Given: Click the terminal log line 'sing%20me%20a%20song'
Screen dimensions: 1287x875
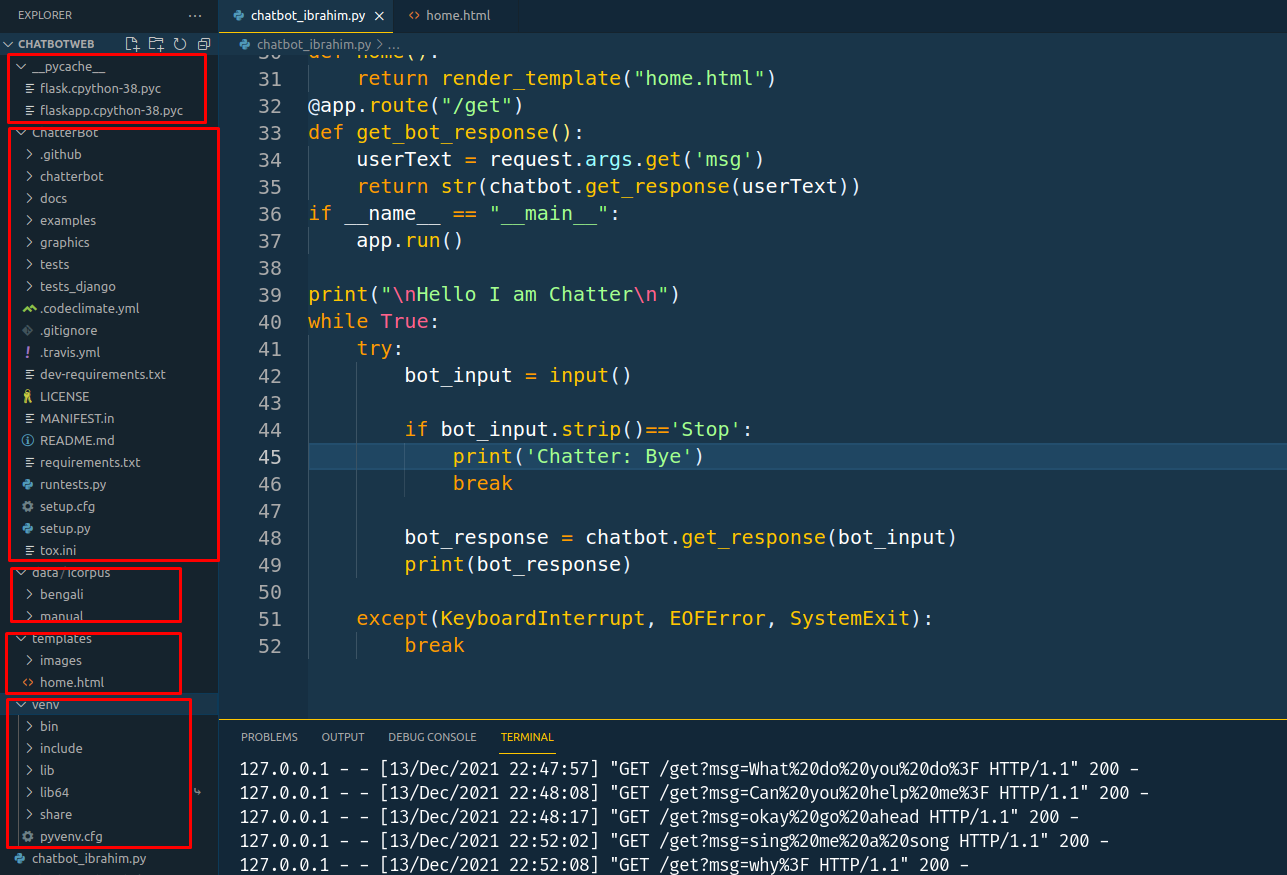Looking at the screenshot, I should pyautogui.click(x=674, y=841).
